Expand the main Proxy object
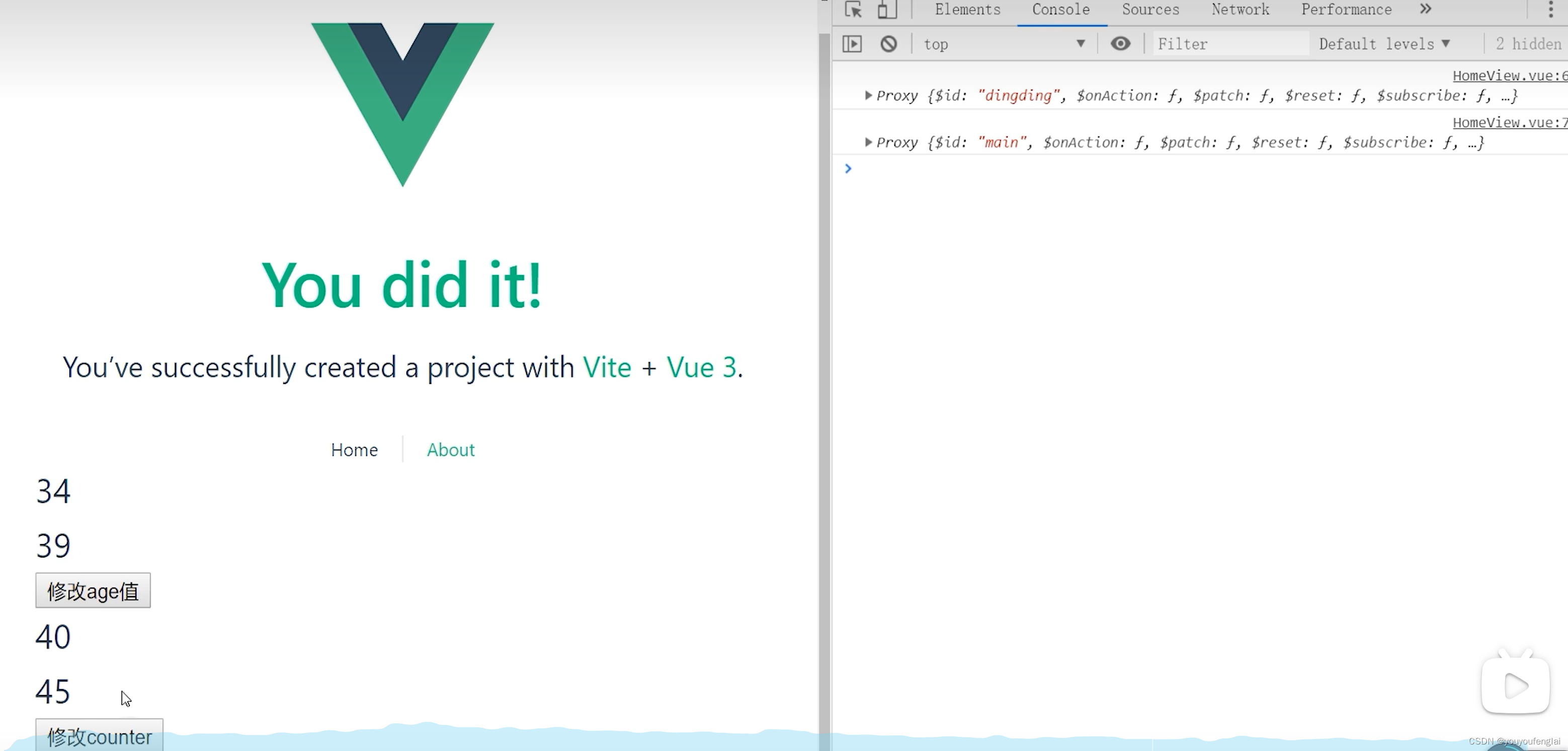 point(869,142)
